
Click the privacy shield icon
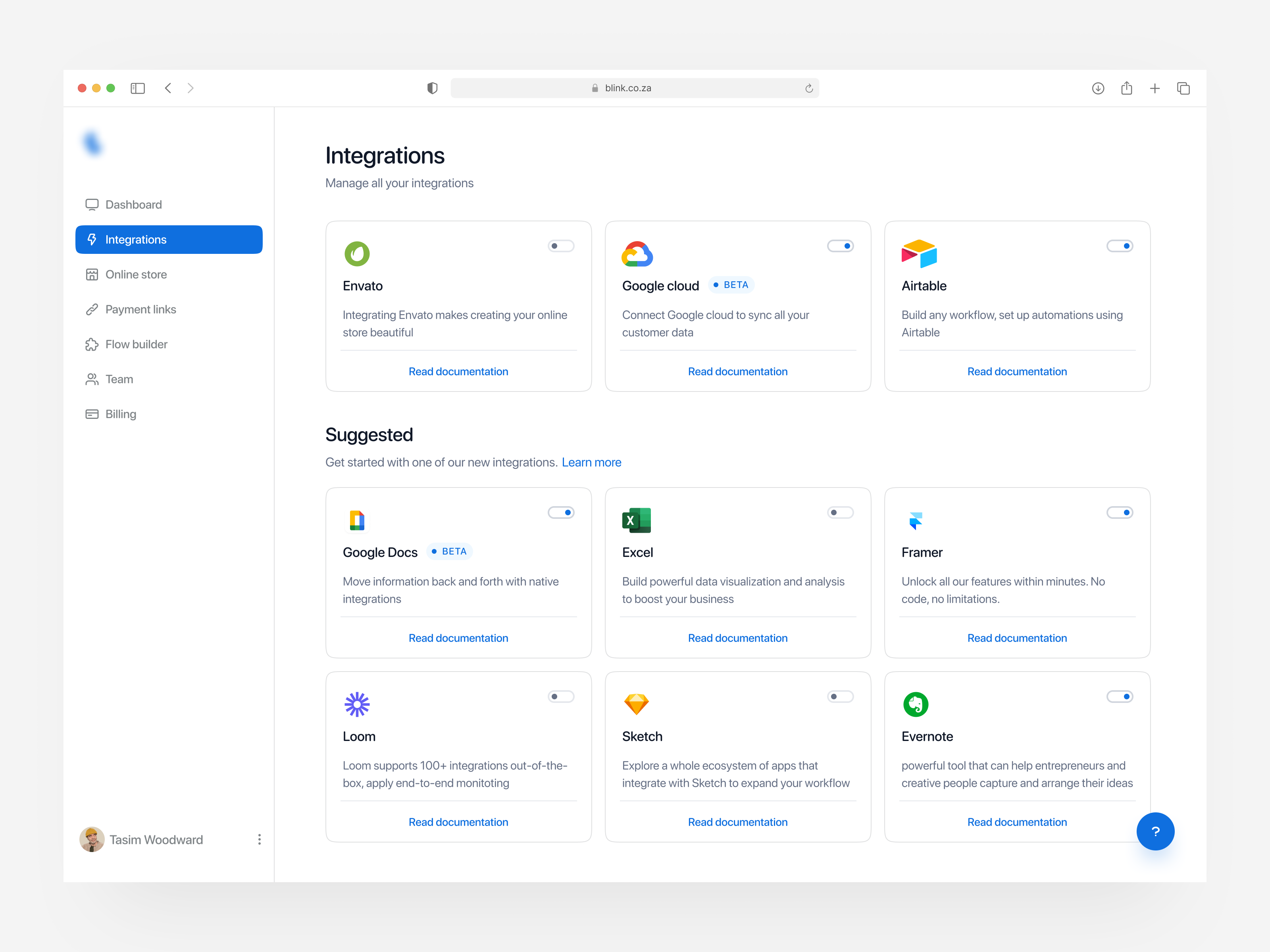432,88
